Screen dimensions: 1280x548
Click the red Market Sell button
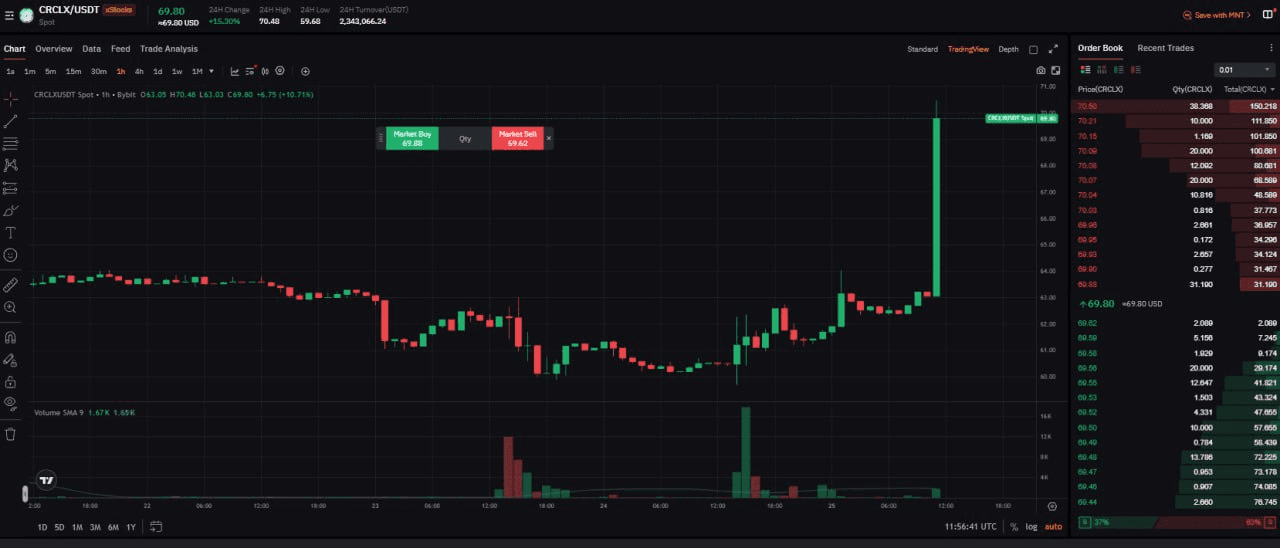point(517,139)
